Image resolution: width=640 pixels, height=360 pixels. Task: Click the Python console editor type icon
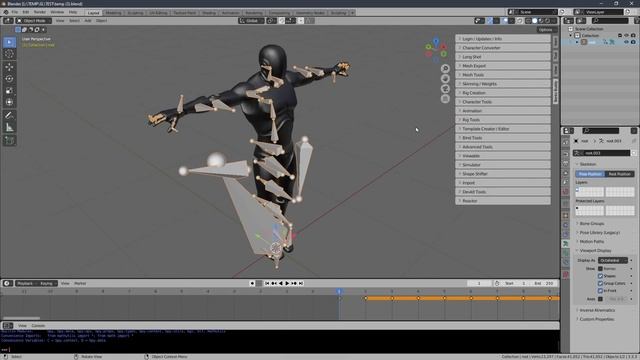[7, 326]
